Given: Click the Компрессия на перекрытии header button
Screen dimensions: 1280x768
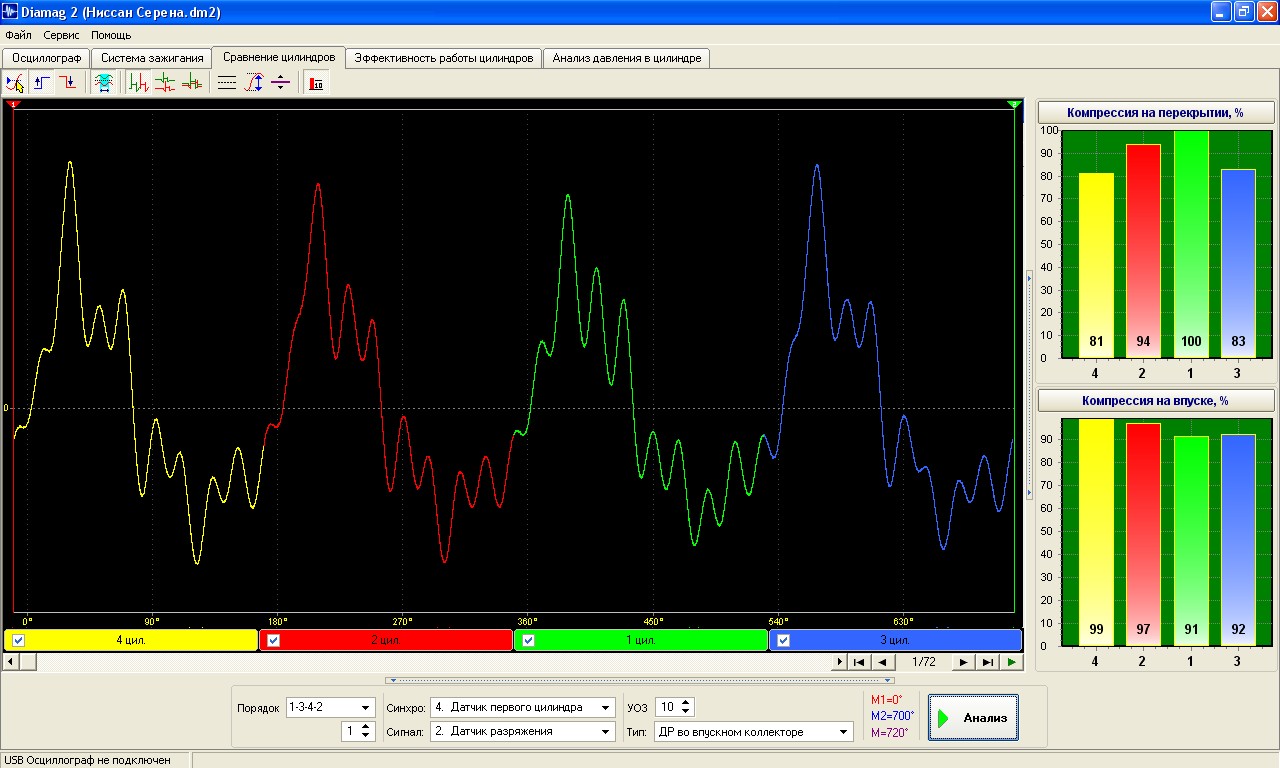Looking at the screenshot, I should click(1155, 112).
